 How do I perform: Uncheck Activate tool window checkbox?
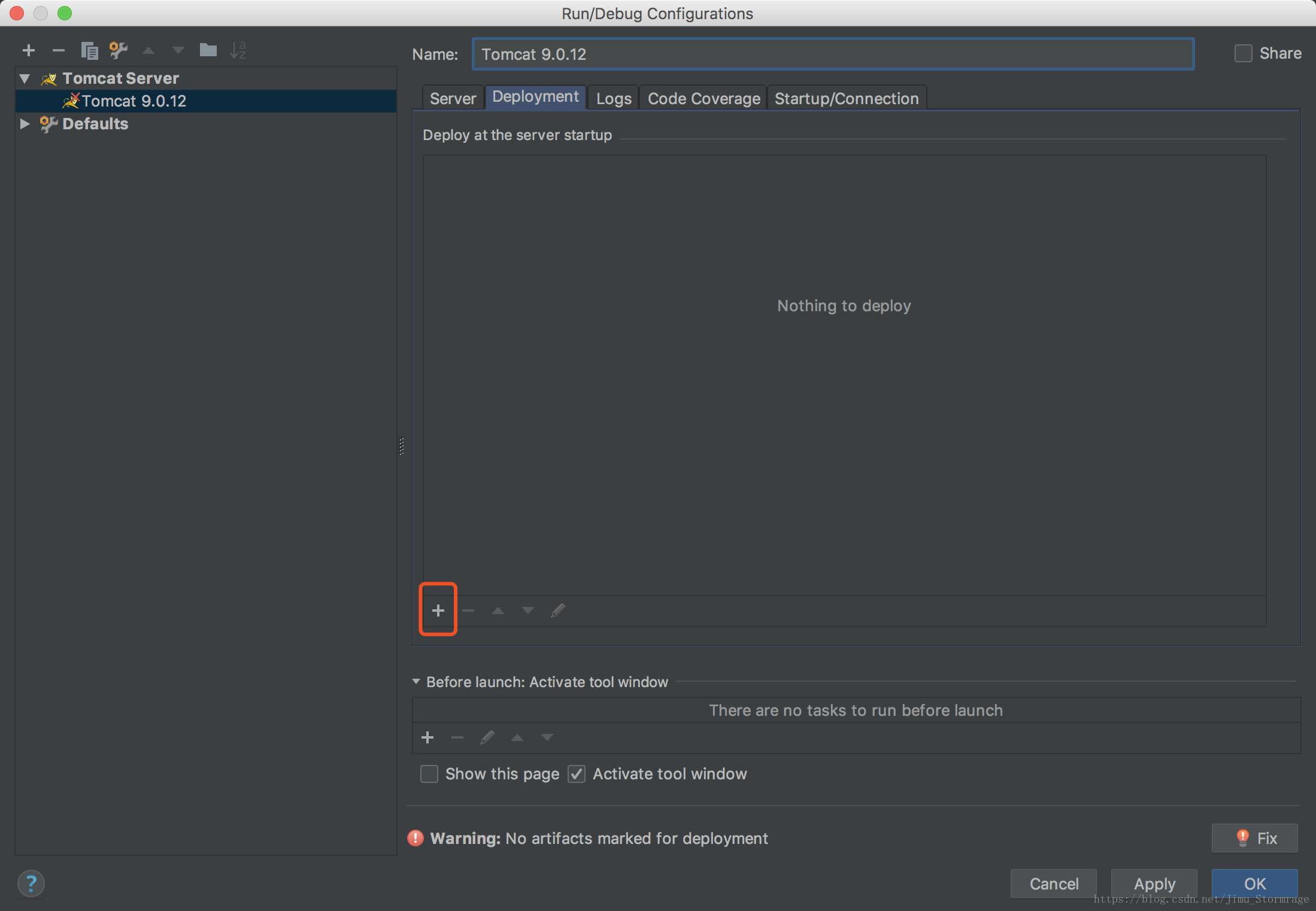577,774
